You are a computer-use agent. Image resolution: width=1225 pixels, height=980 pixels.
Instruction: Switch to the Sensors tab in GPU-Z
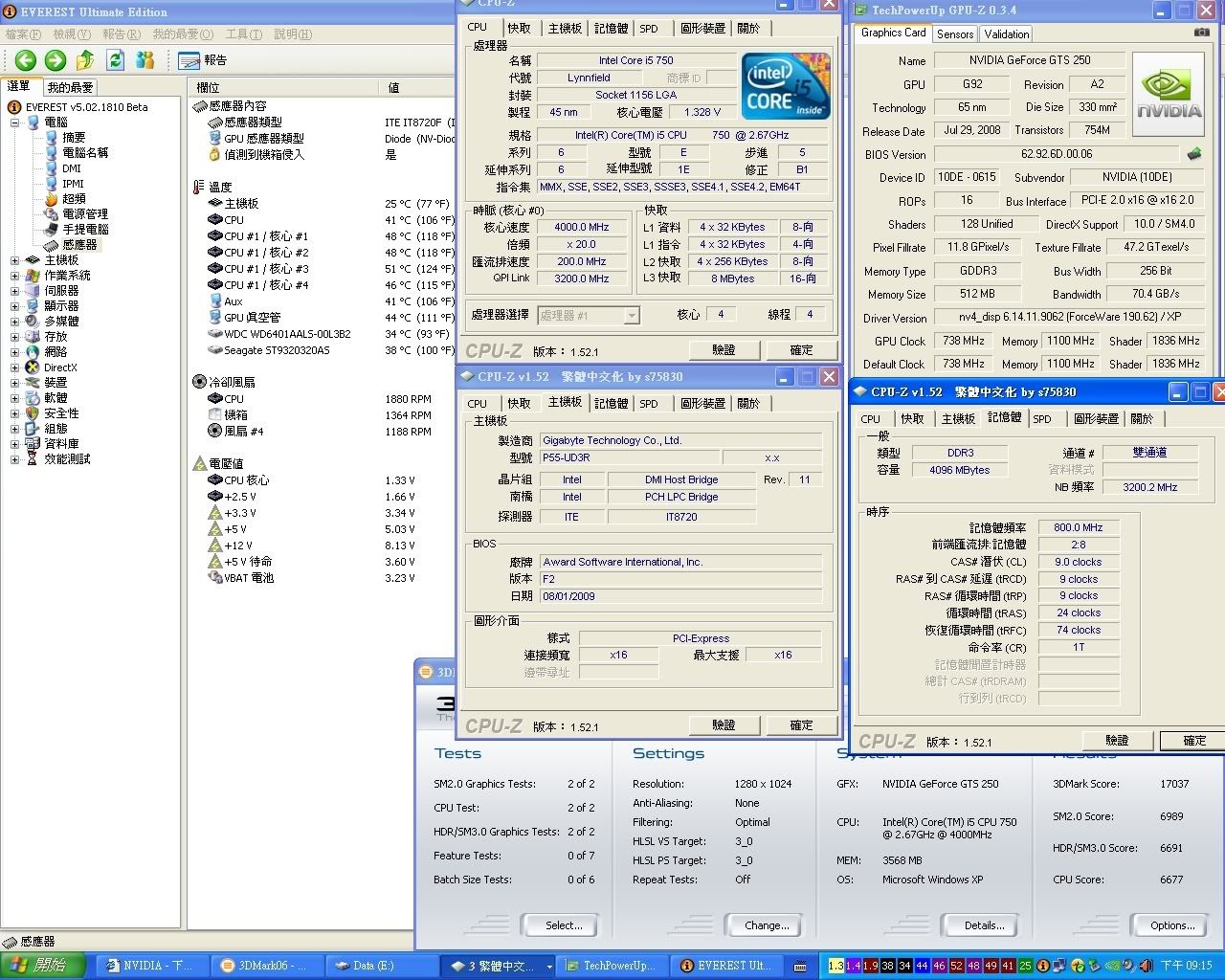(x=954, y=33)
